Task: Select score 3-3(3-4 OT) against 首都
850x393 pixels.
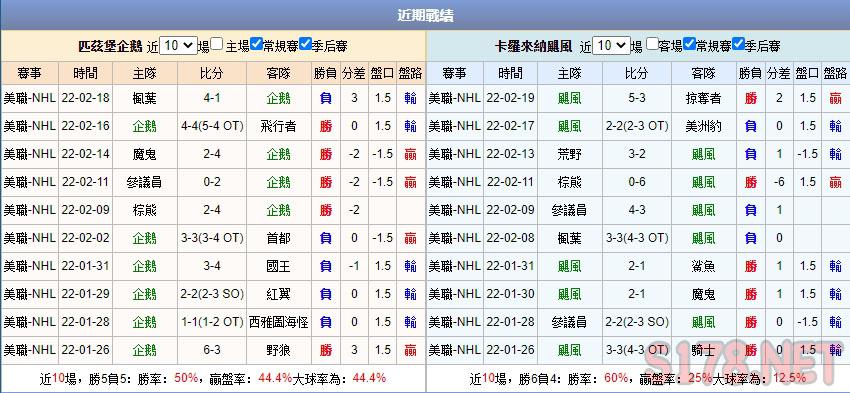Action: (212, 238)
